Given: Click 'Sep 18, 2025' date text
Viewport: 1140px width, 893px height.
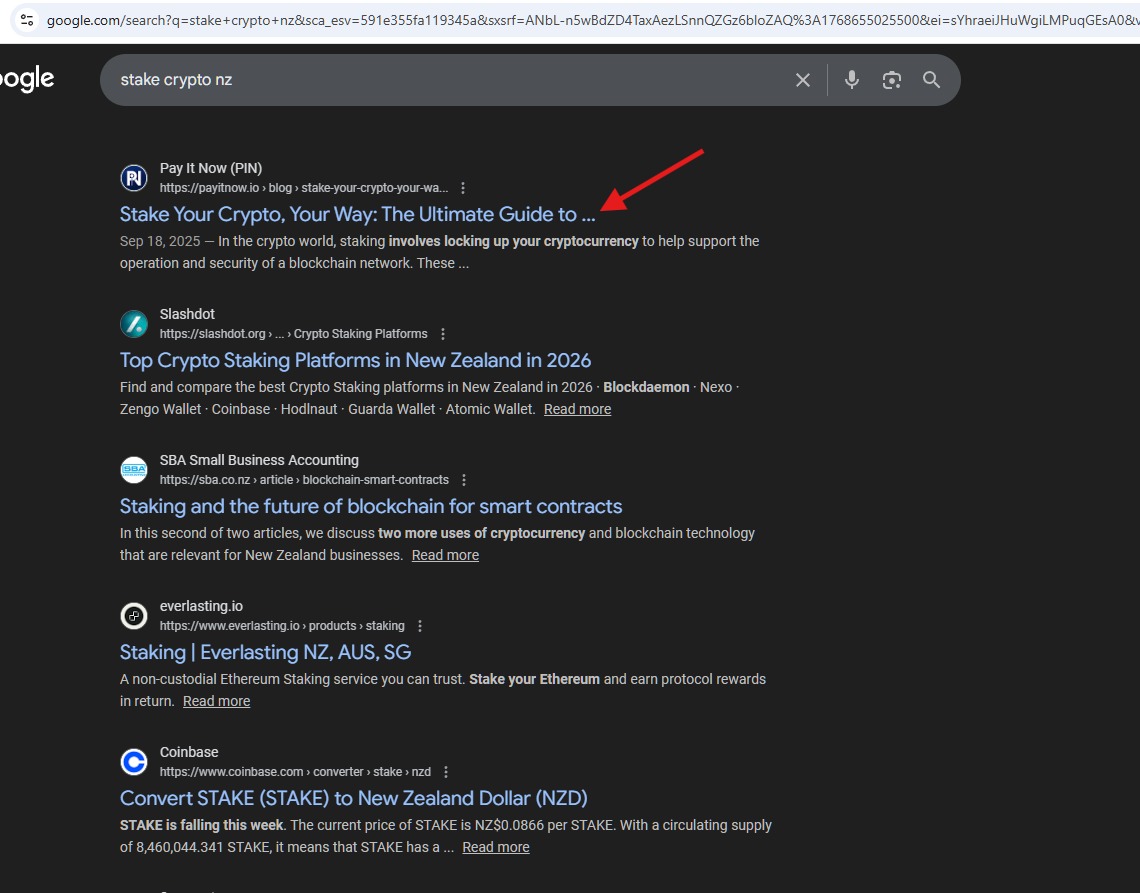Looking at the screenshot, I should [160, 242].
